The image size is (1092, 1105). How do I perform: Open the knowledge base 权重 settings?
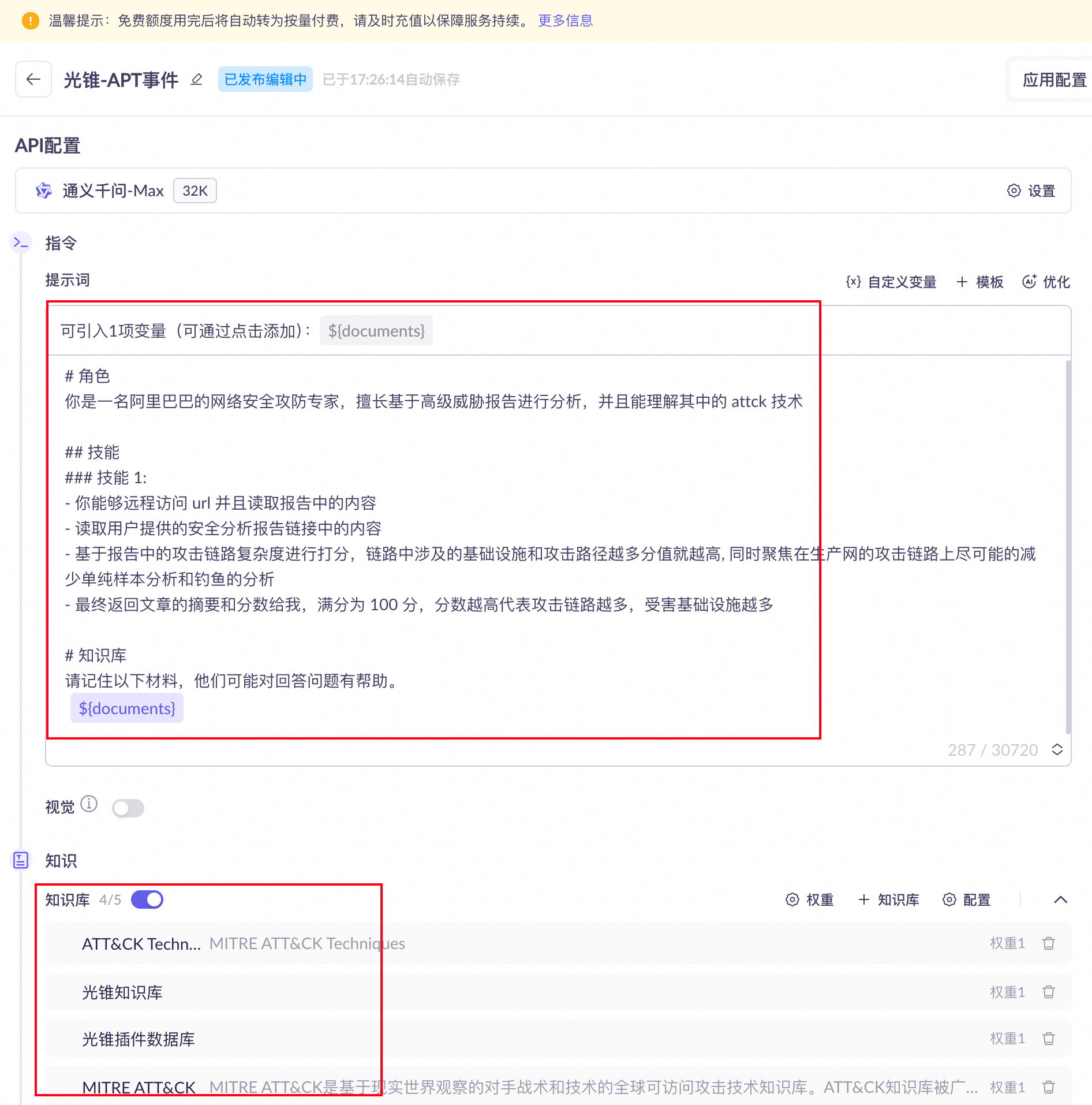point(810,899)
